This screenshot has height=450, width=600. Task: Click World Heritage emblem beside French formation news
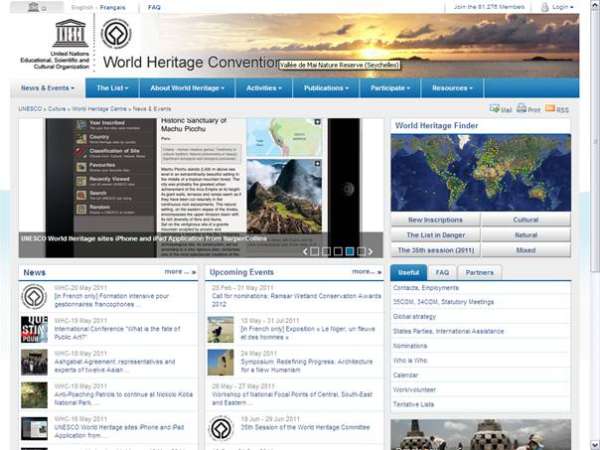34,297
